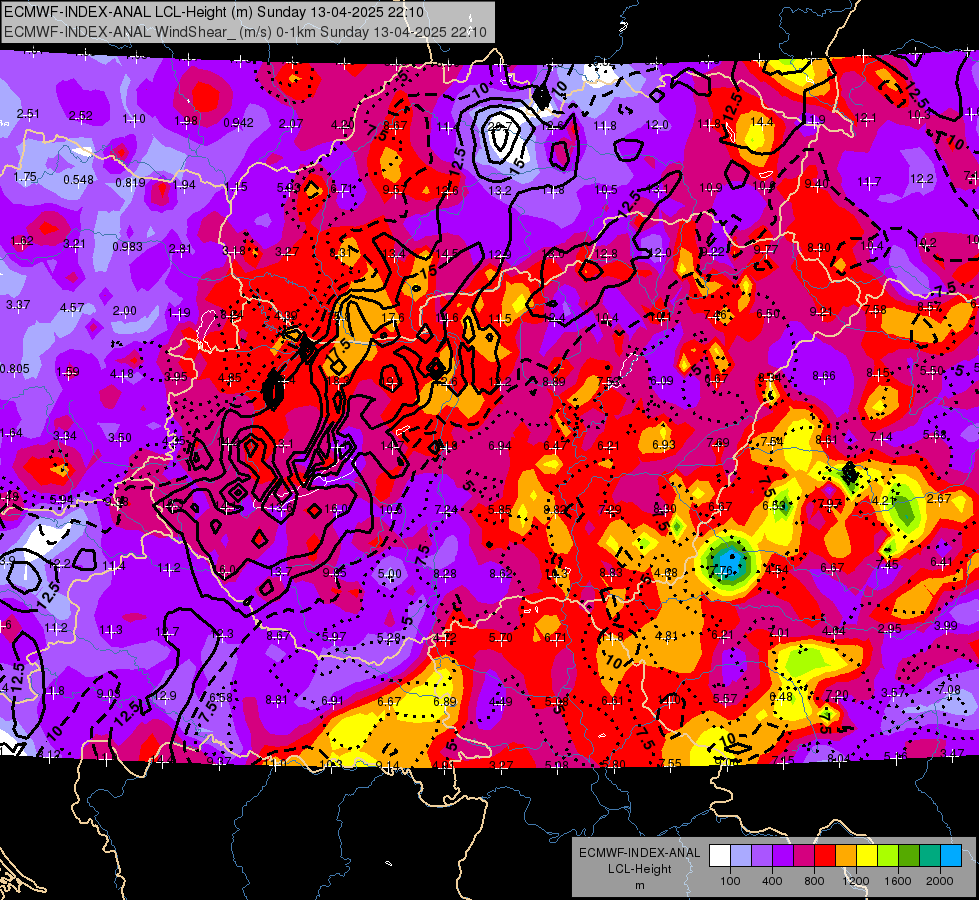Viewport: 979px width, 900px height.
Task: Pick the dark green legend swatch
Action: pyautogui.click(x=908, y=855)
